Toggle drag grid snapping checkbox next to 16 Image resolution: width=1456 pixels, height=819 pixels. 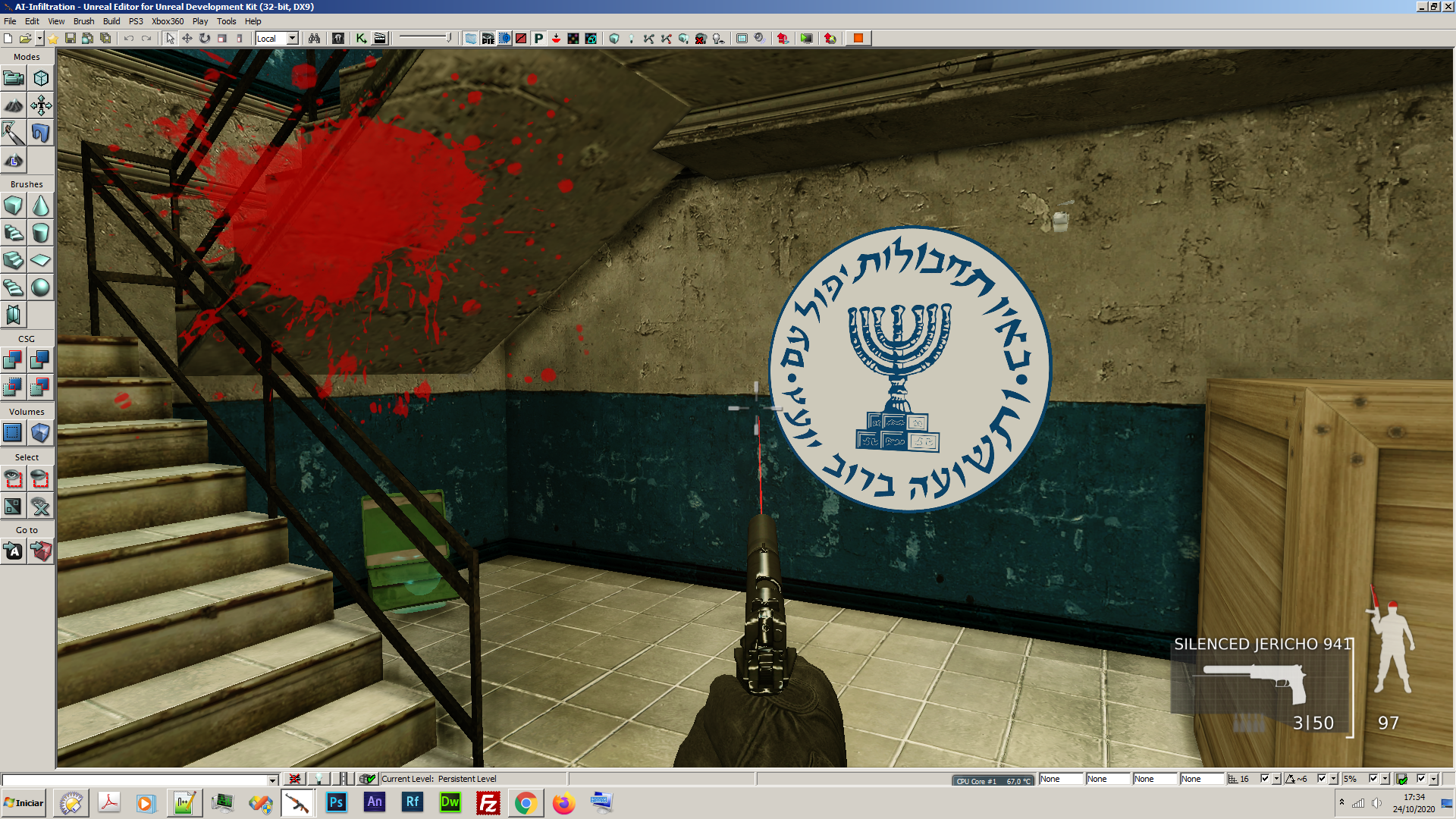tap(1264, 779)
